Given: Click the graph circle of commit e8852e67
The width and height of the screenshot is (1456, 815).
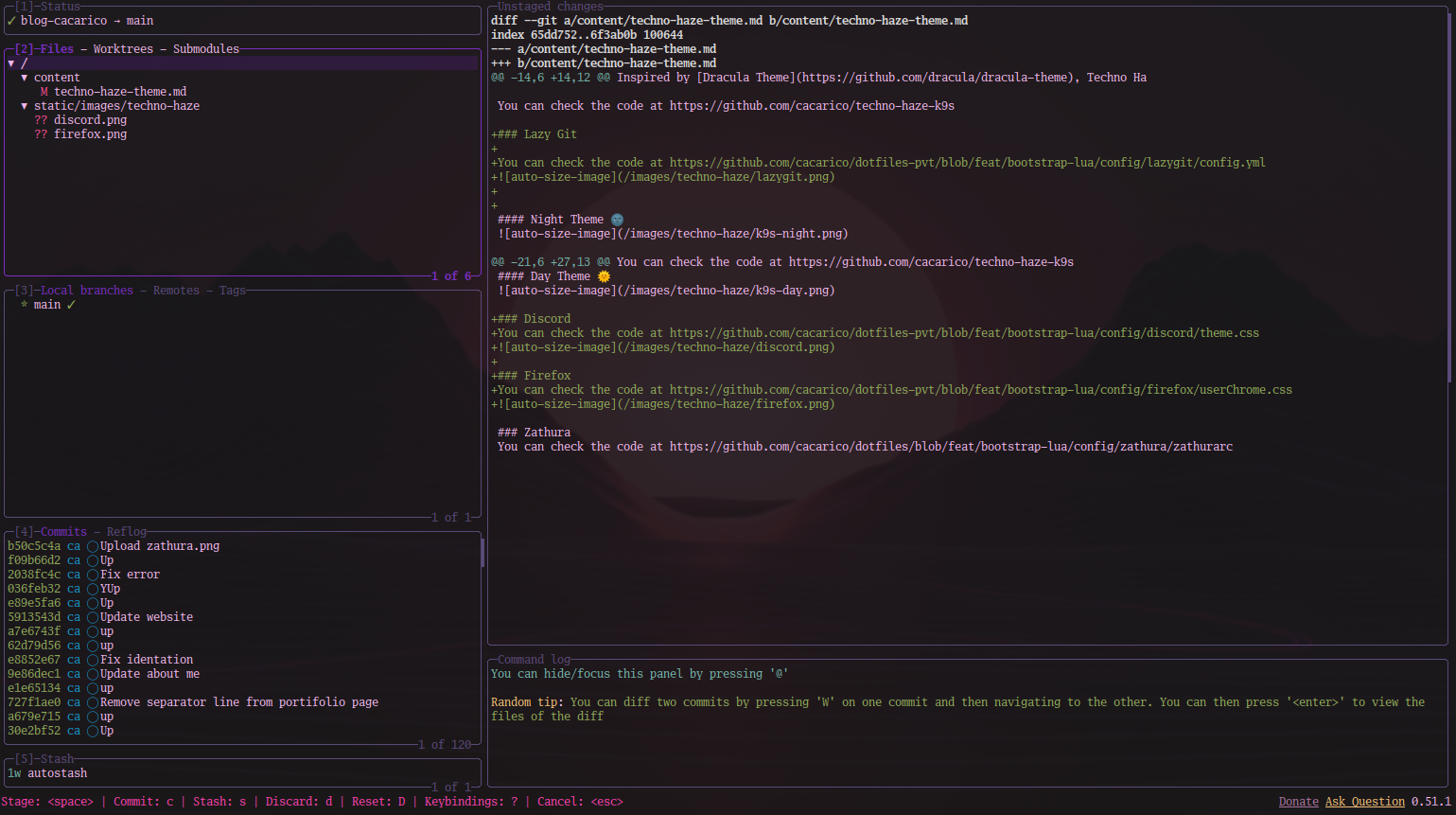Looking at the screenshot, I should pyautogui.click(x=93, y=660).
